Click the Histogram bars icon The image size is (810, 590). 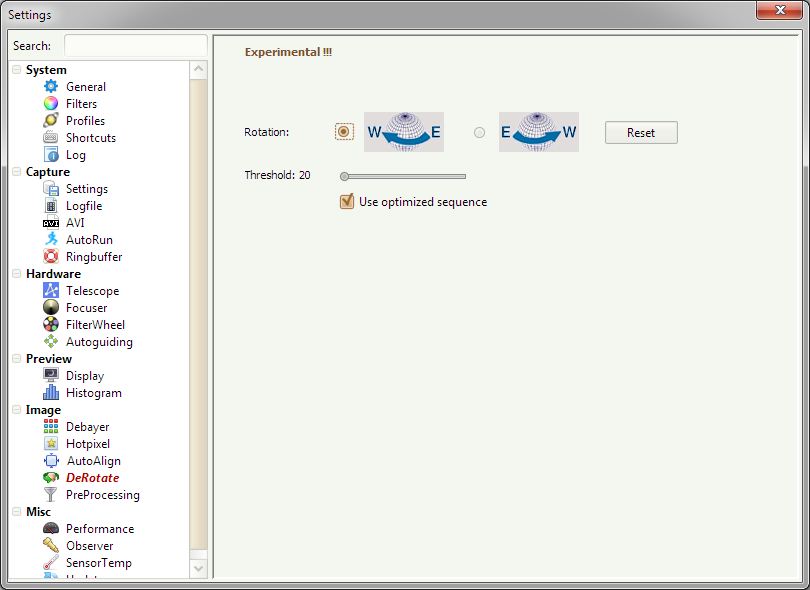(51, 393)
